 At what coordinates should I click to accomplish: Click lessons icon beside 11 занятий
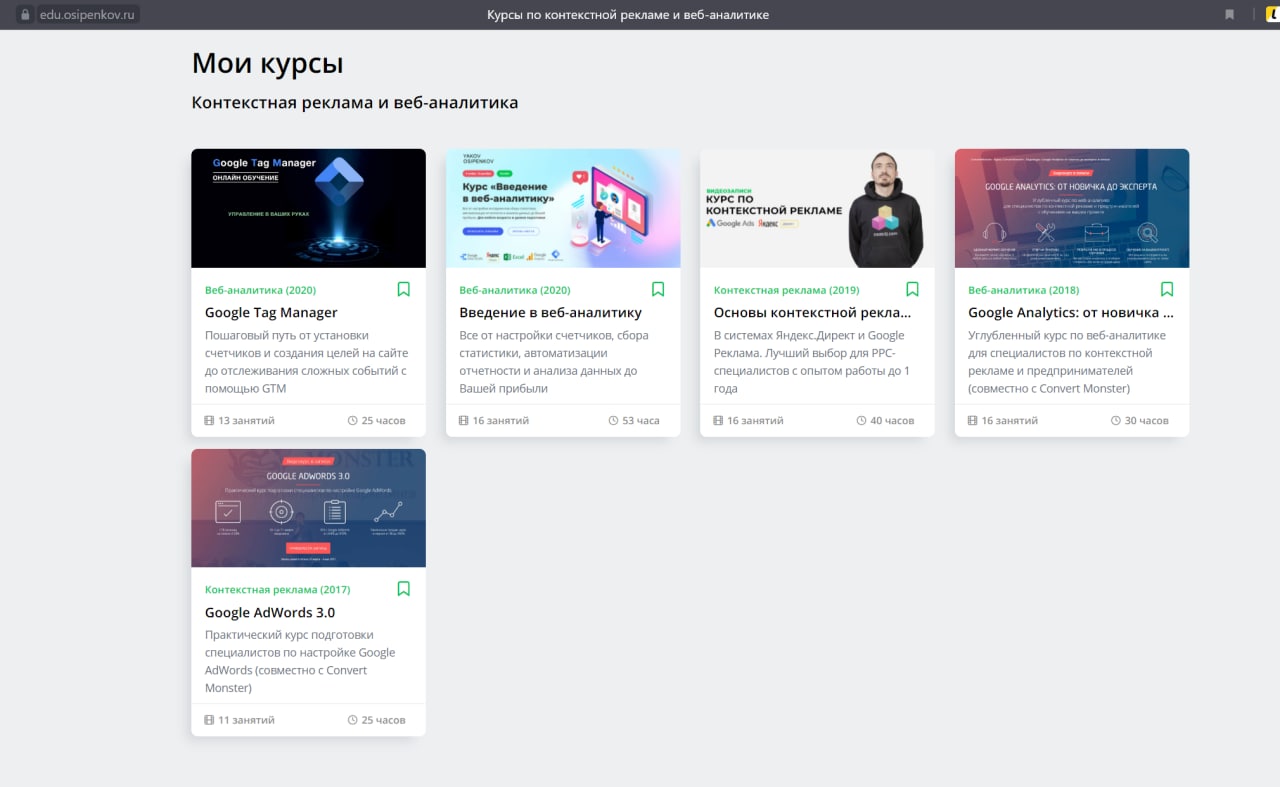click(209, 720)
